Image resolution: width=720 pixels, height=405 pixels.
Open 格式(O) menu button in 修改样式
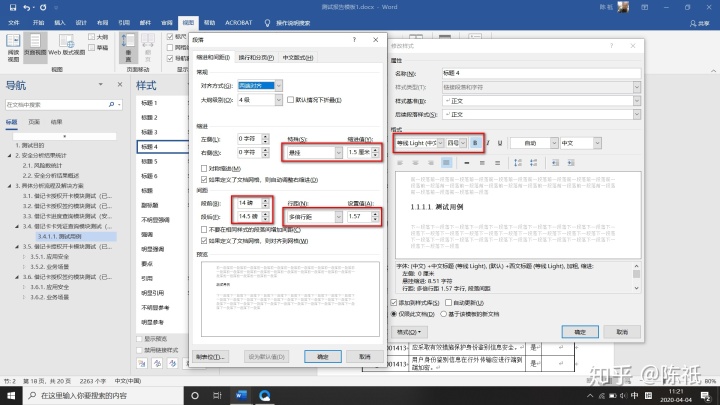click(x=409, y=332)
